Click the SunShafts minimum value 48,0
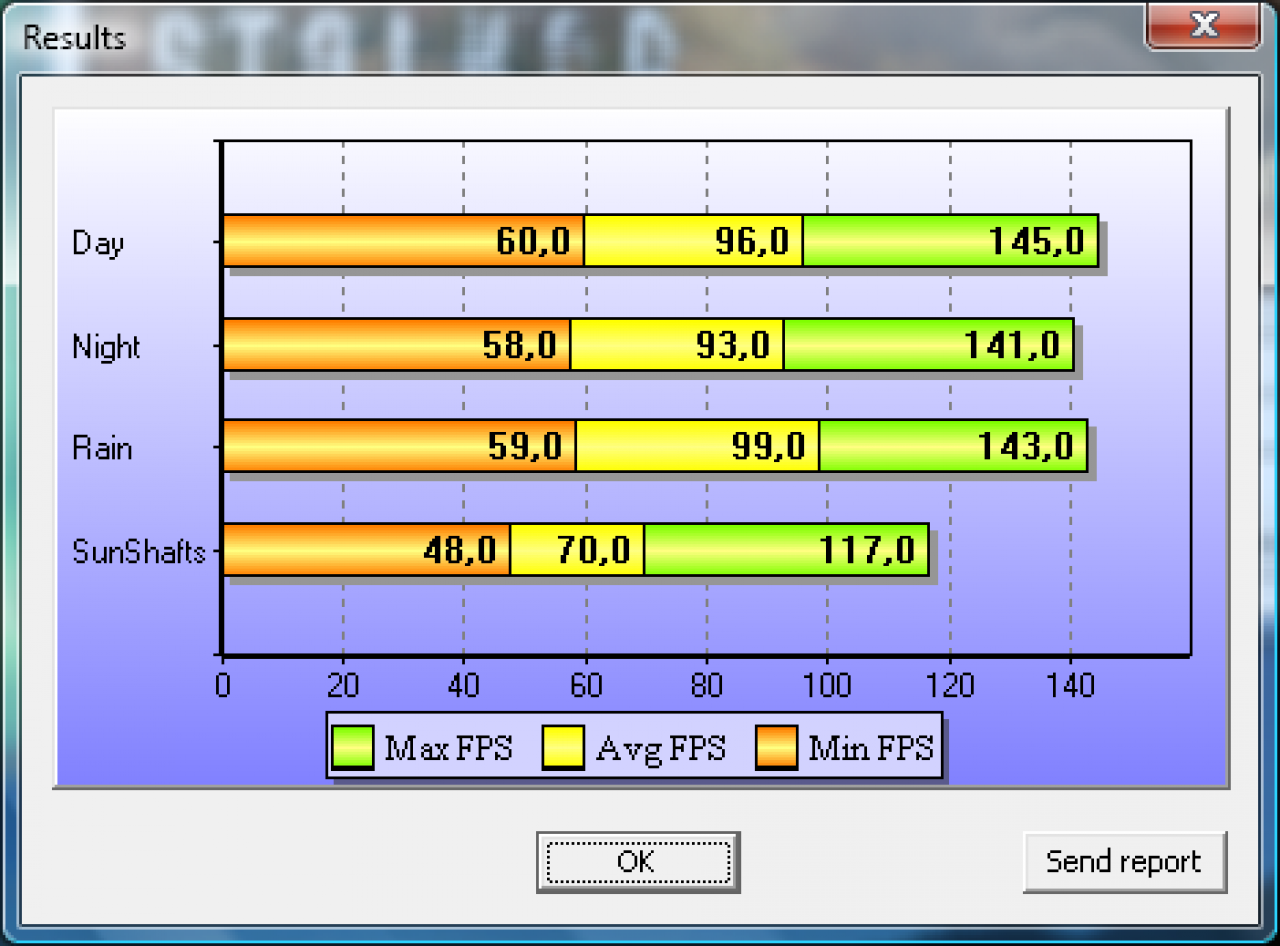 (x=460, y=550)
